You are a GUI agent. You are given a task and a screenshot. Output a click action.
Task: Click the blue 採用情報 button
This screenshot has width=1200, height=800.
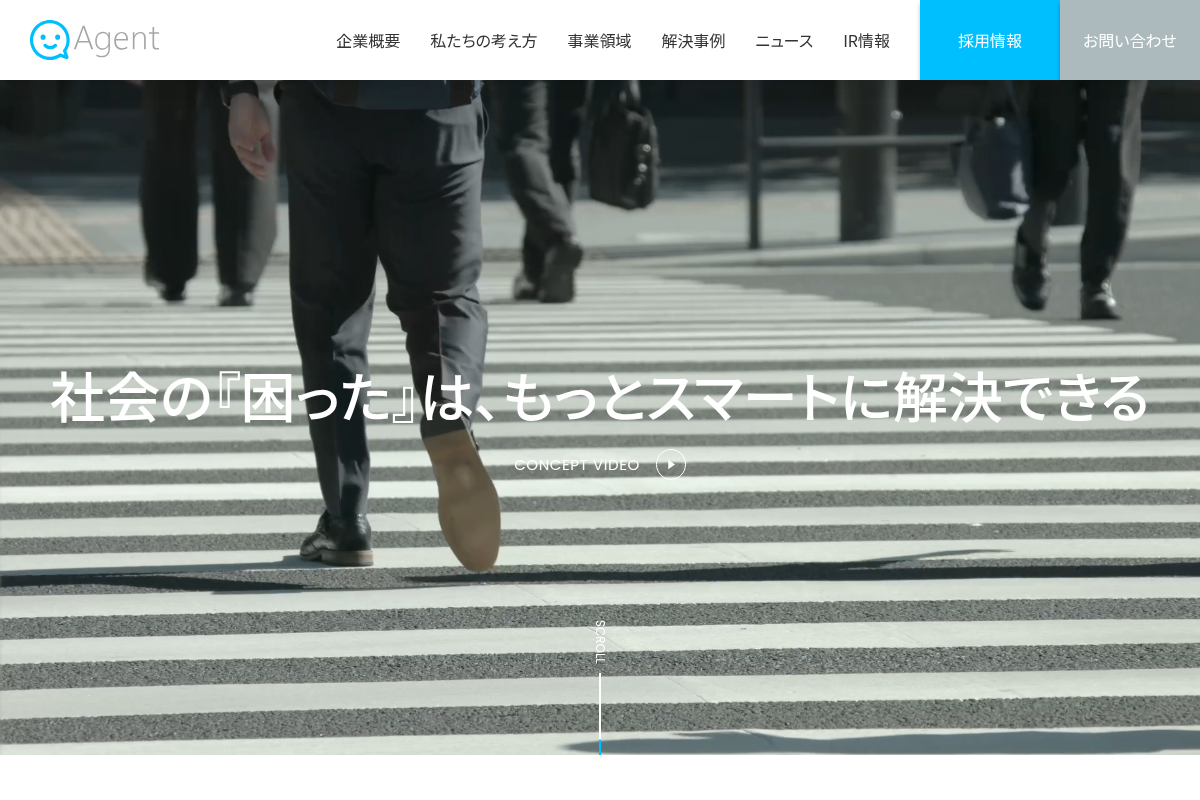[990, 40]
